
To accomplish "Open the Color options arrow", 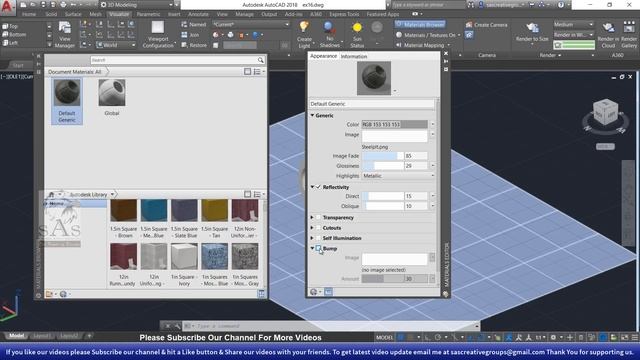I will coord(432,124).
